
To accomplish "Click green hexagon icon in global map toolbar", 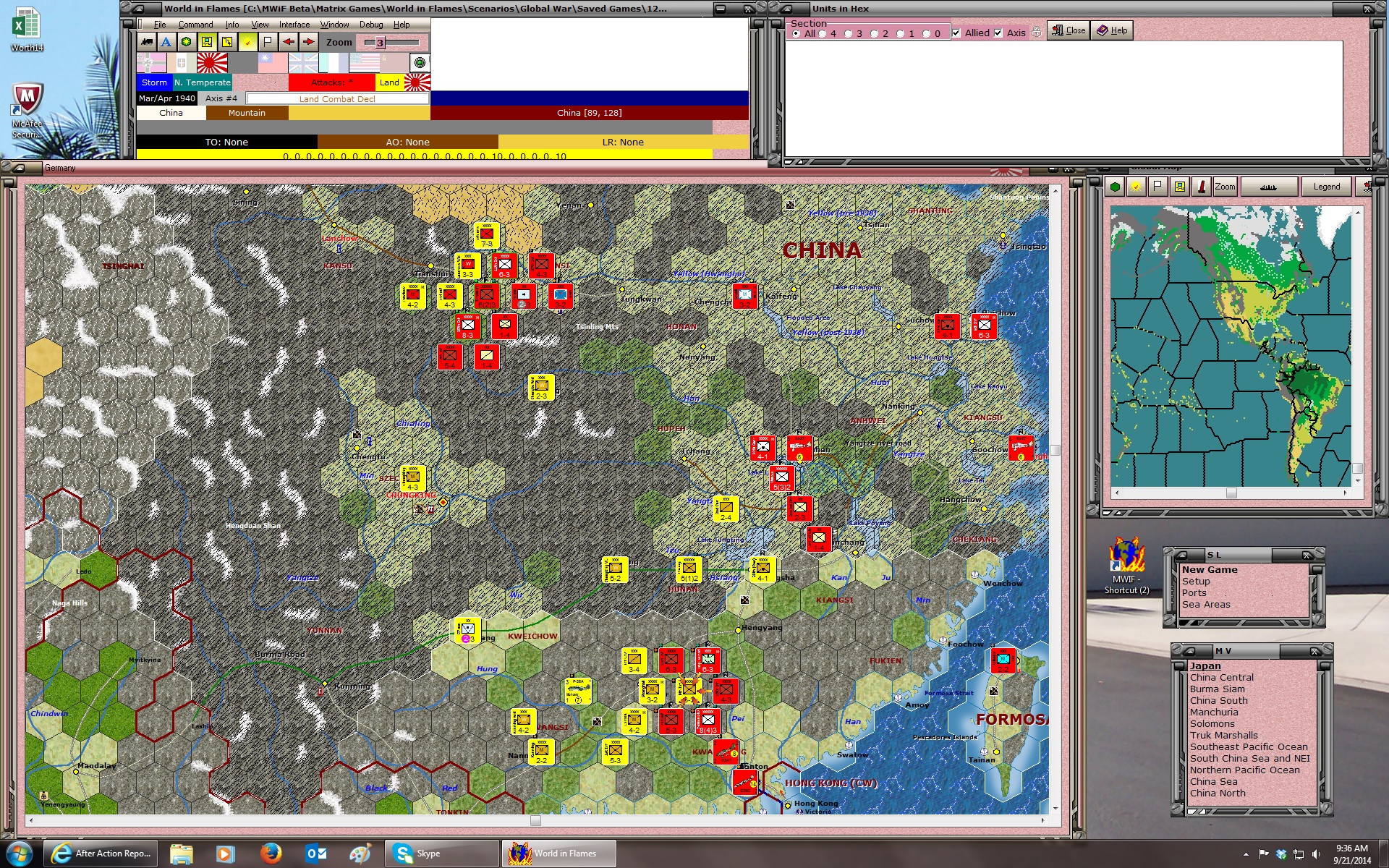I will click(1116, 187).
